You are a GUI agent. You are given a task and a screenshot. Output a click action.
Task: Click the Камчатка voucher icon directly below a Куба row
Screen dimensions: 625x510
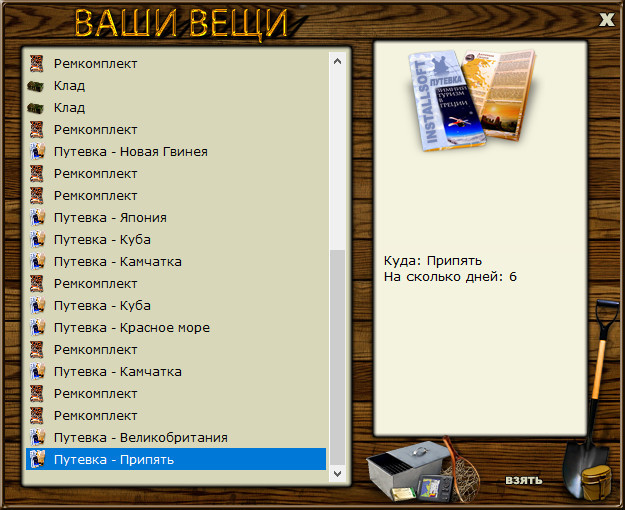point(37,261)
